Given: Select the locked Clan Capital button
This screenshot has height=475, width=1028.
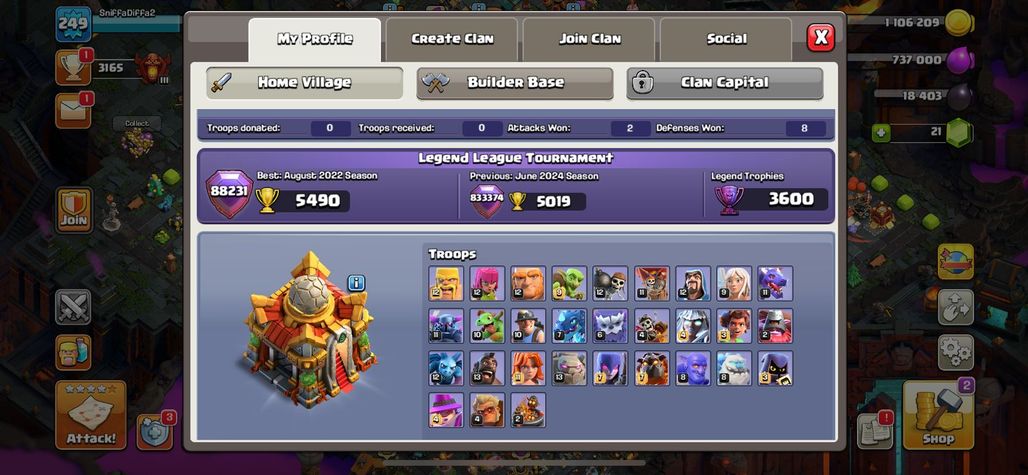Looking at the screenshot, I should click(724, 83).
